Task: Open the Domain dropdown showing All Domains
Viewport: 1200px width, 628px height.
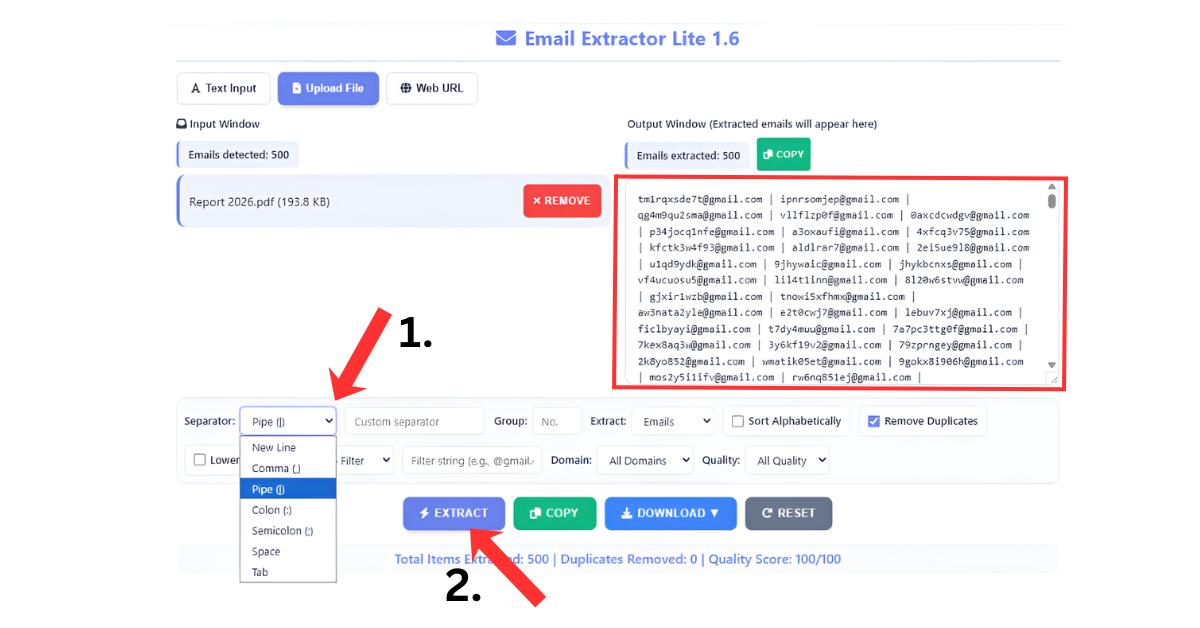Action: tap(646, 461)
